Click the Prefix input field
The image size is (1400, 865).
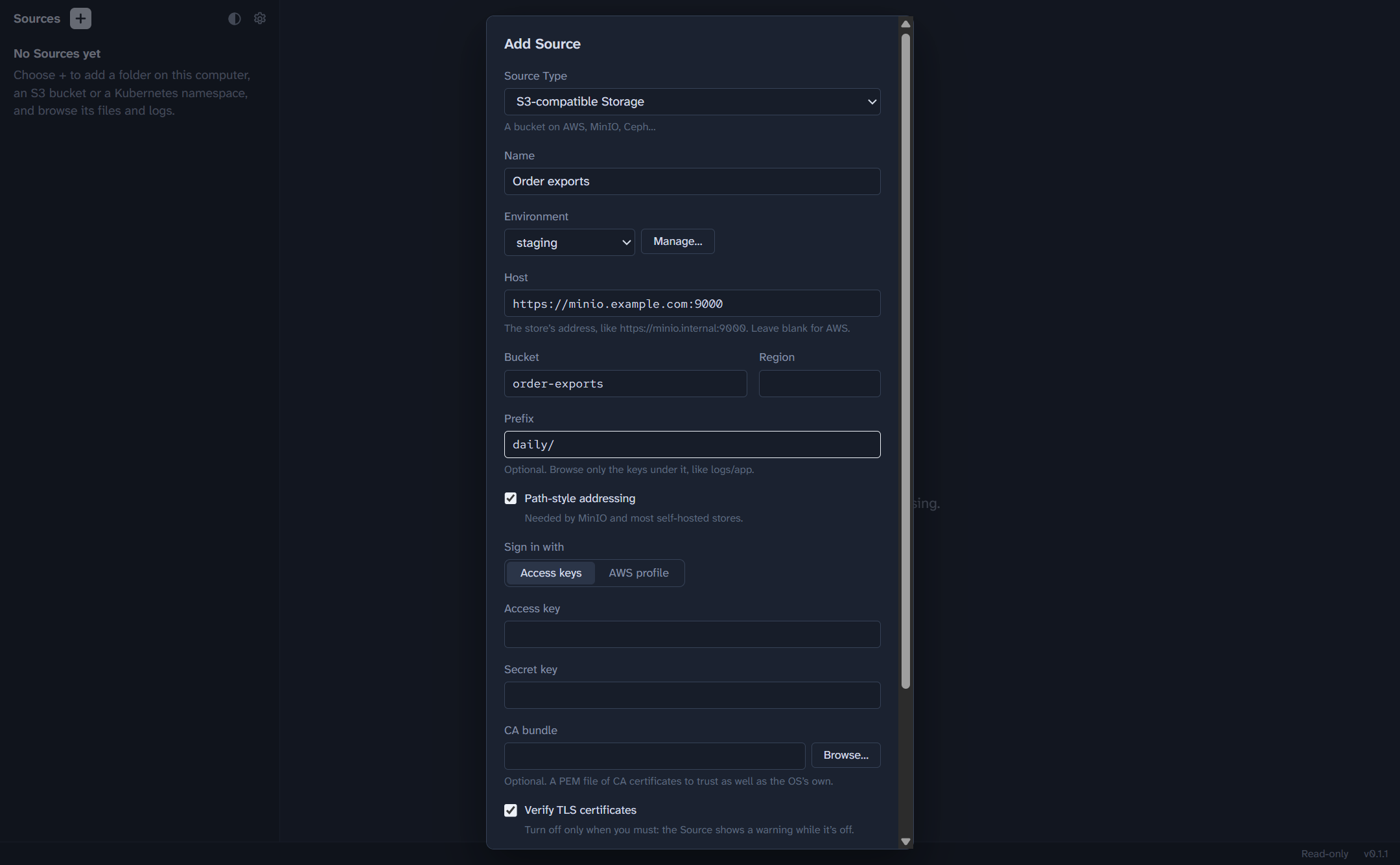[x=692, y=444]
